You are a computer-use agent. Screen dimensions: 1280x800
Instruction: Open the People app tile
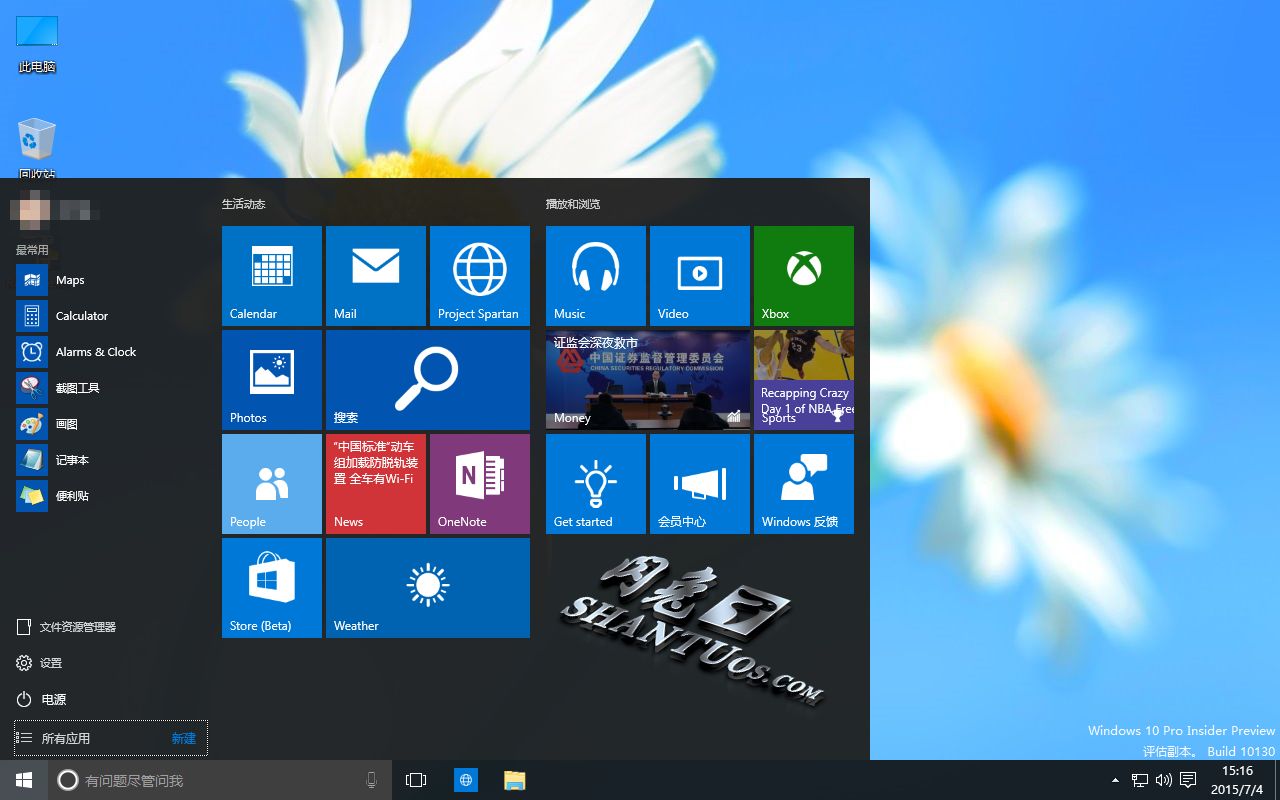tap(271, 484)
